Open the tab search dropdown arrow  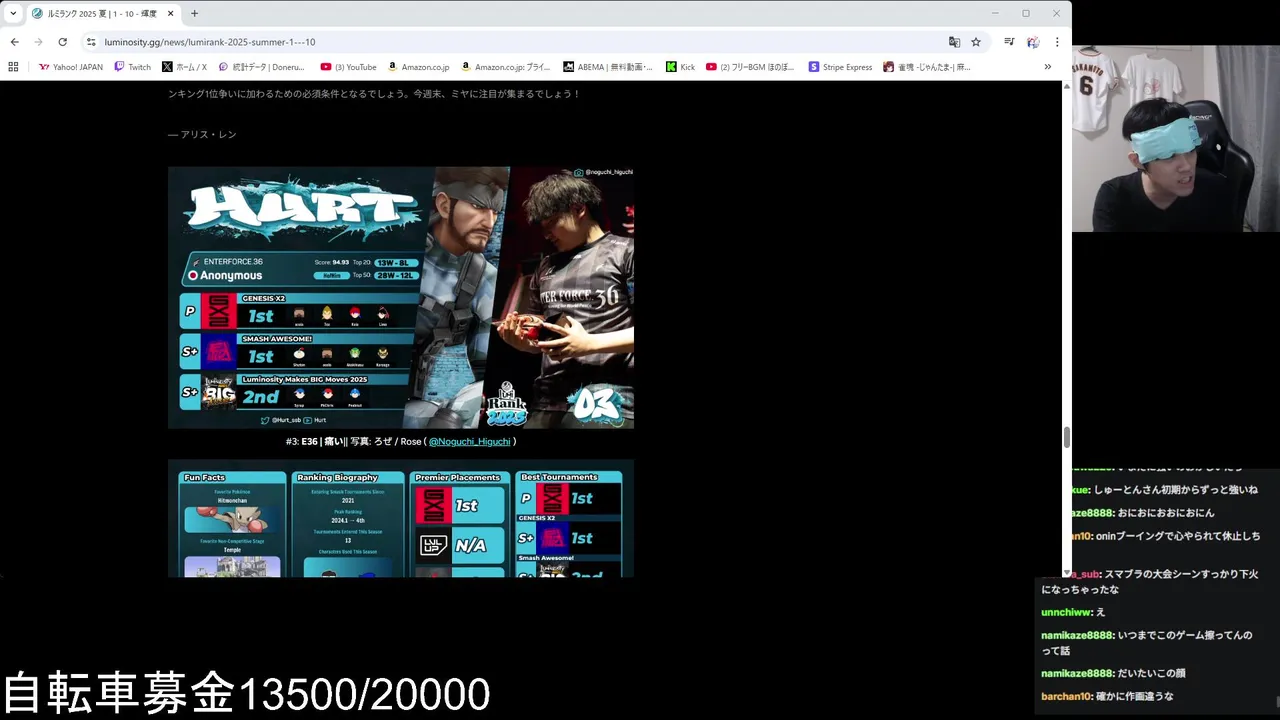[x=13, y=13]
